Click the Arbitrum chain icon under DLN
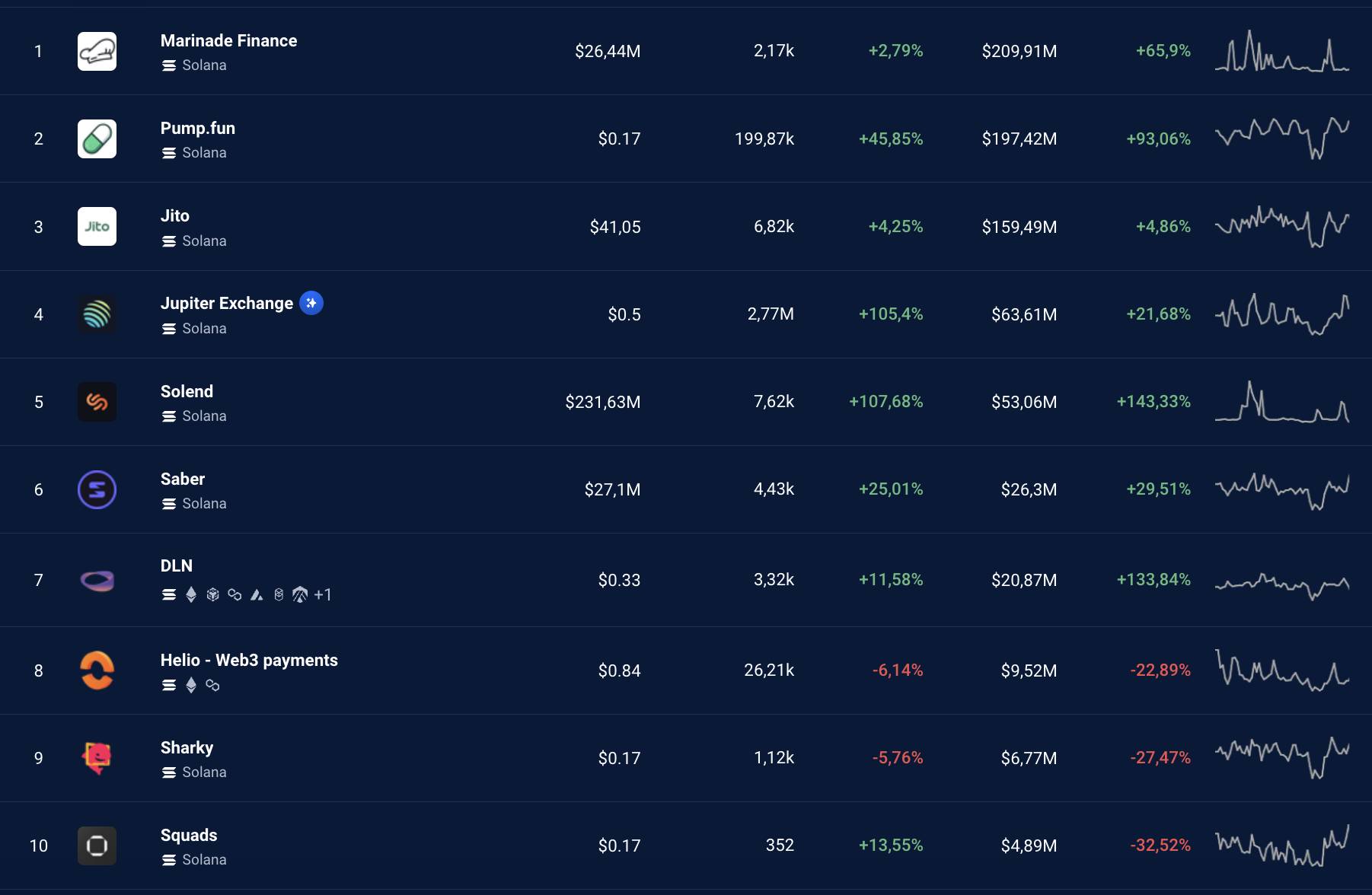This screenshot has width=1372, height=895. pos(300,594)
